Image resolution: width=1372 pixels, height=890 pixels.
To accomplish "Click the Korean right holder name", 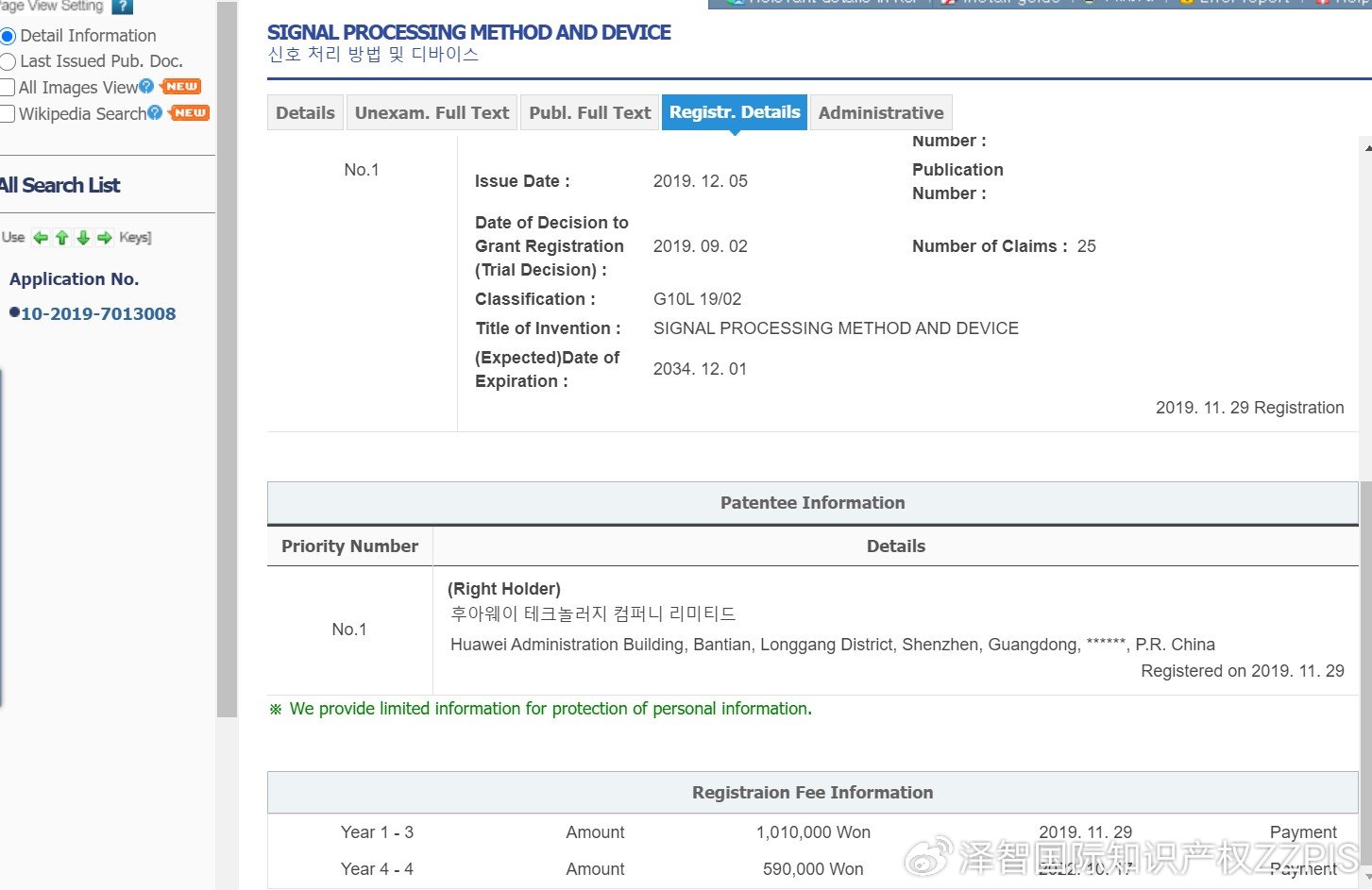I will (x=593, y=614).
